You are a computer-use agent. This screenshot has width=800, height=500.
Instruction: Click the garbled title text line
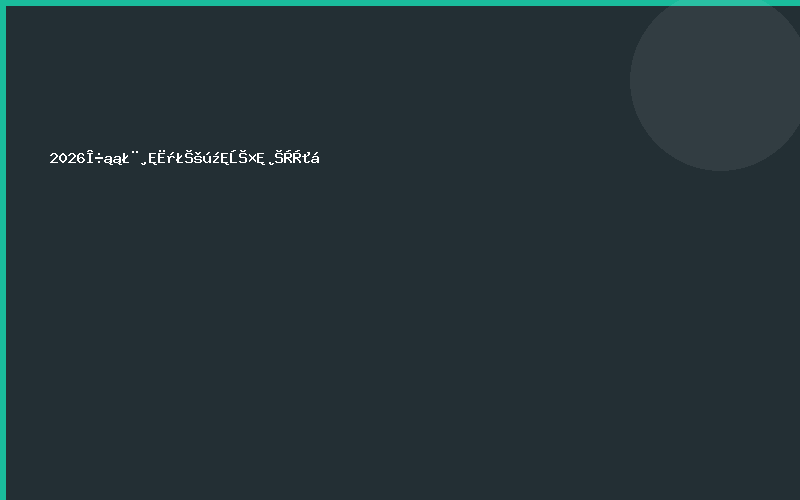(185, 158)
